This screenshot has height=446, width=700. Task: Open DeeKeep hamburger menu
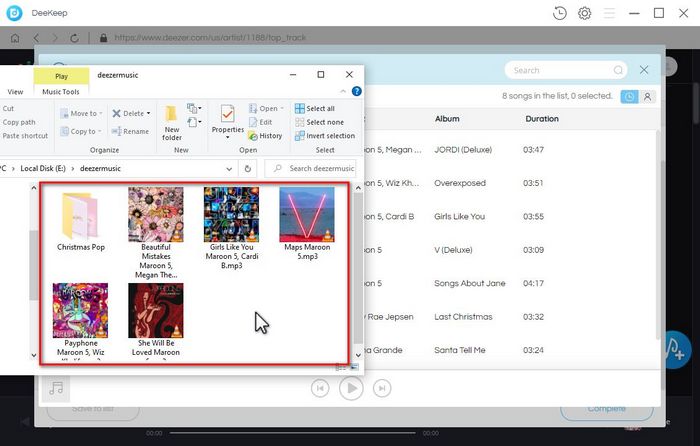click(x=609, y=13)
